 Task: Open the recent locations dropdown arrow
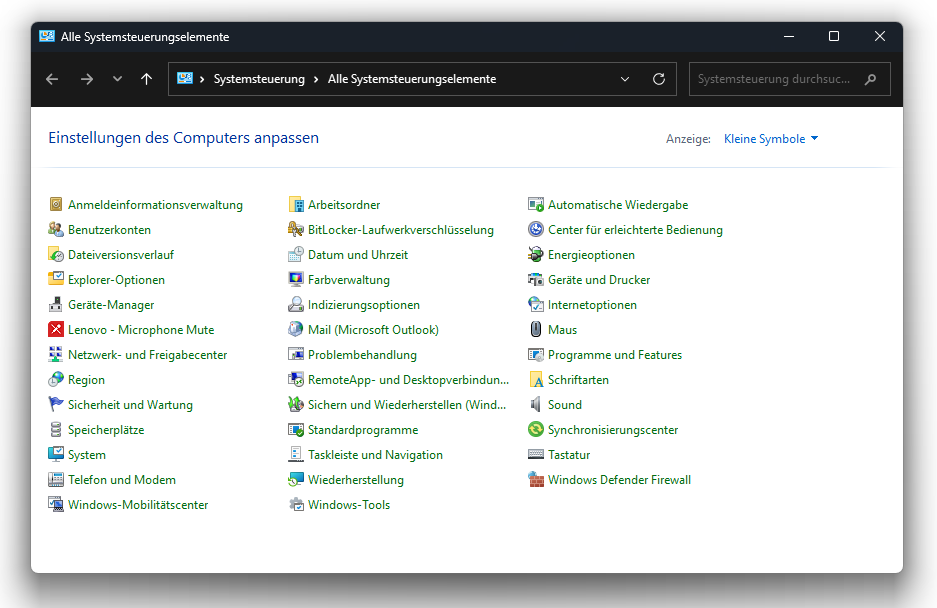[117, 79]
